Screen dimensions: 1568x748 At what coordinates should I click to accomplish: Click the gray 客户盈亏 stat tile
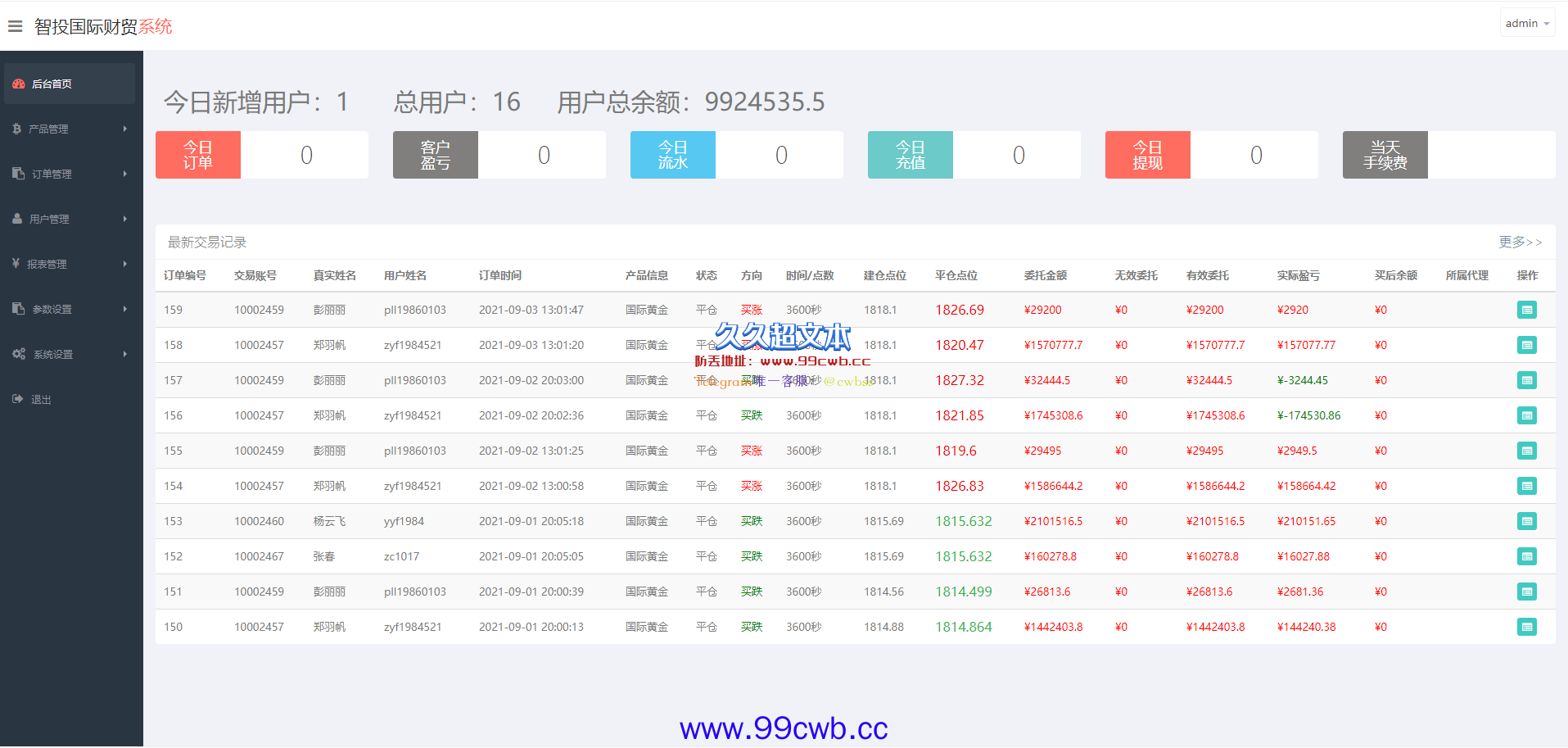tap(436, 155)
